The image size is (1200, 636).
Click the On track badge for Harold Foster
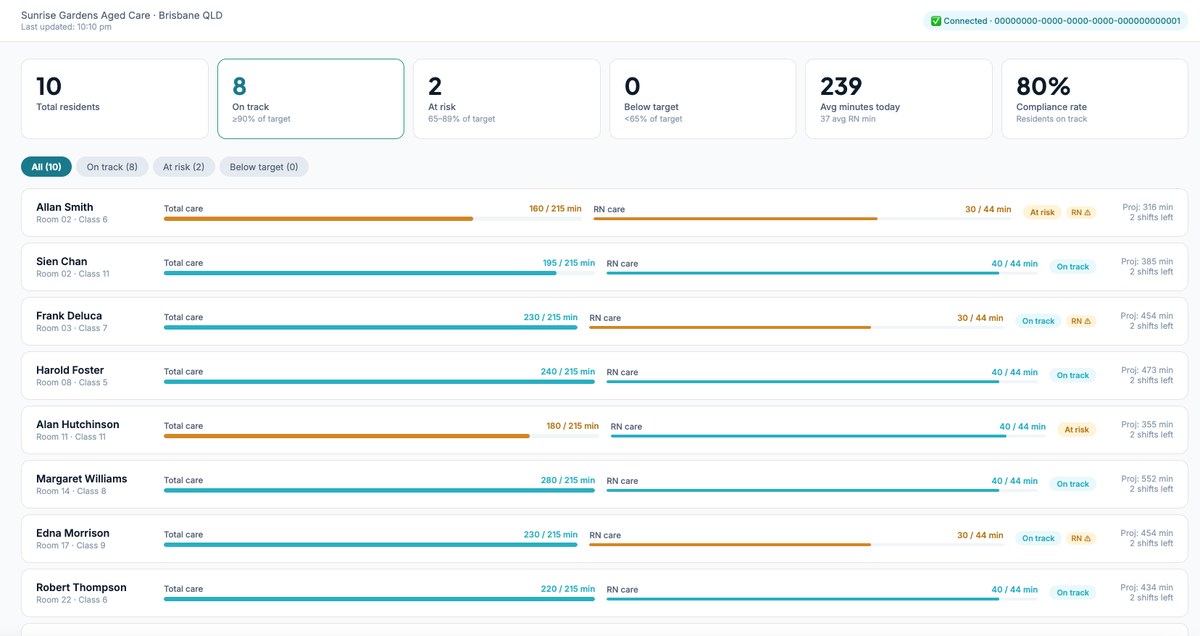1073,375
